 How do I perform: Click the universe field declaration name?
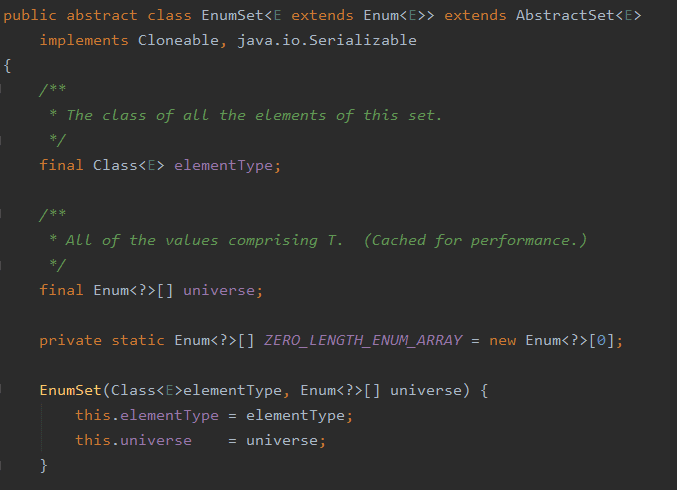tap(222, 291)
